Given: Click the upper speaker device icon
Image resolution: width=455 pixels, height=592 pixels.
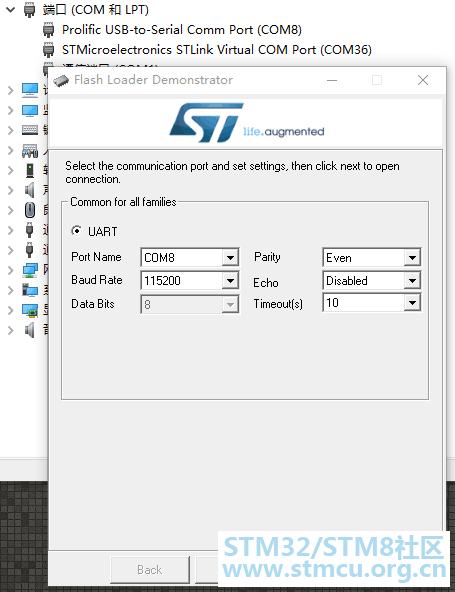Looking at the screenshot, I should [x=30, y=190].
